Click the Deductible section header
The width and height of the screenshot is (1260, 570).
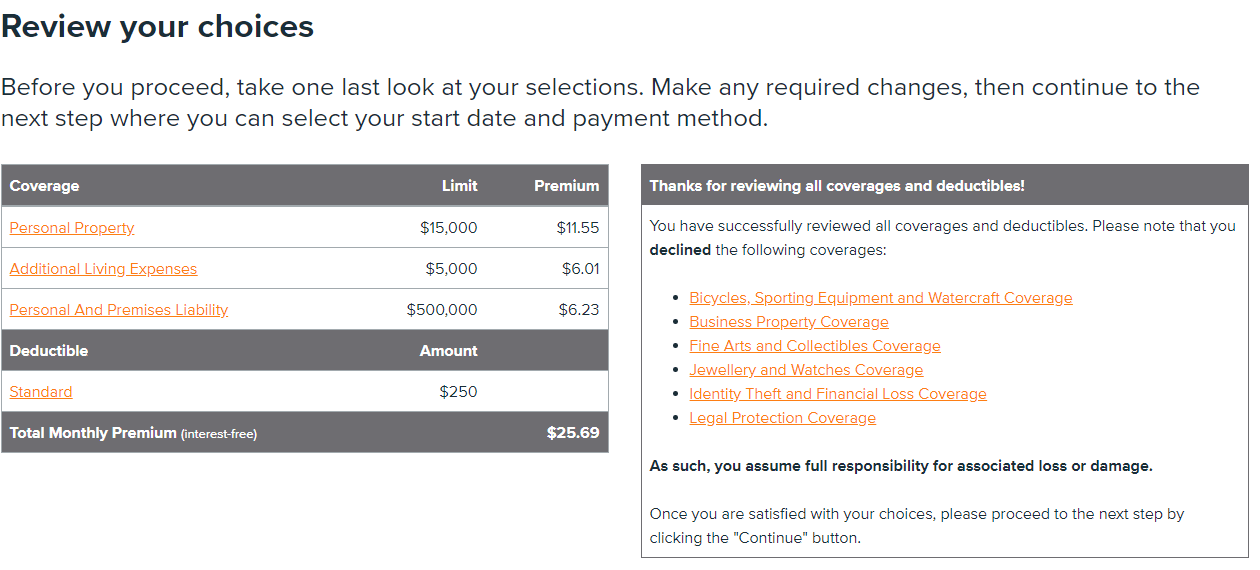[49, 351]
